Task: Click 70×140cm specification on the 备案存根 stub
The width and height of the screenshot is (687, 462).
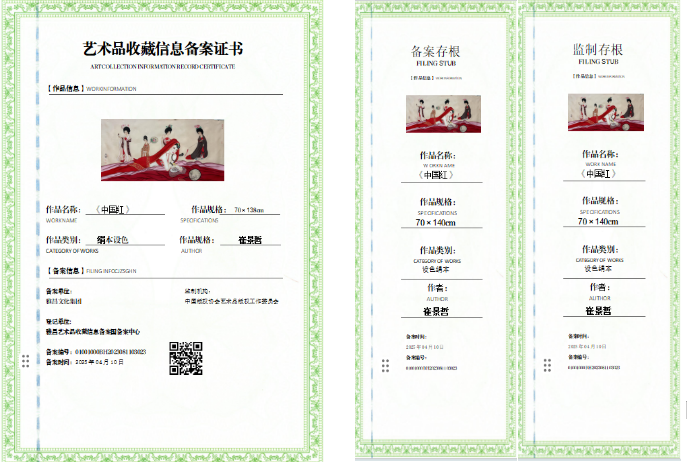Action: pyautogui.click(x=437, y=221)
